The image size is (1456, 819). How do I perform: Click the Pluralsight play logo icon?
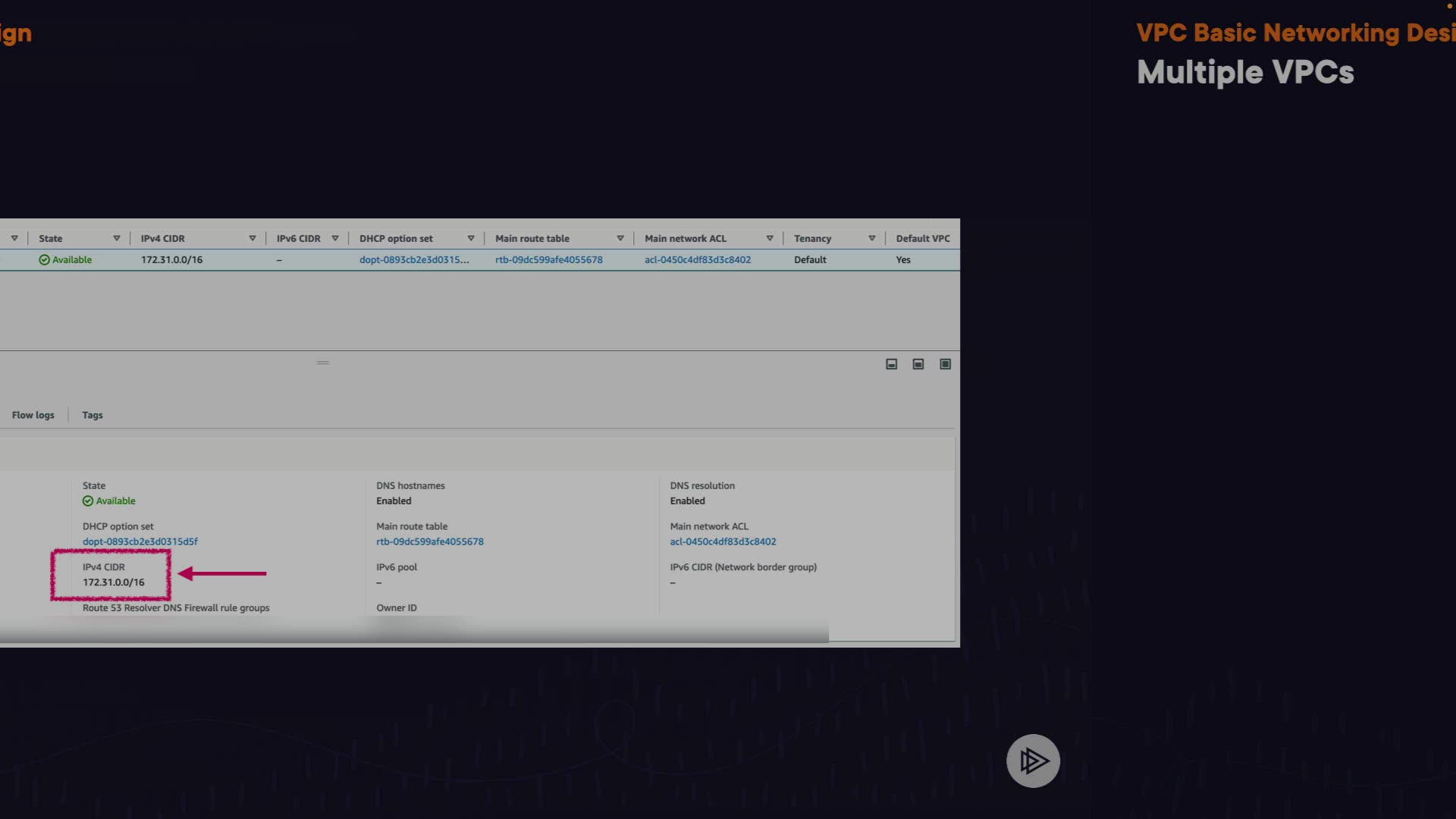tap(1033, 761)
